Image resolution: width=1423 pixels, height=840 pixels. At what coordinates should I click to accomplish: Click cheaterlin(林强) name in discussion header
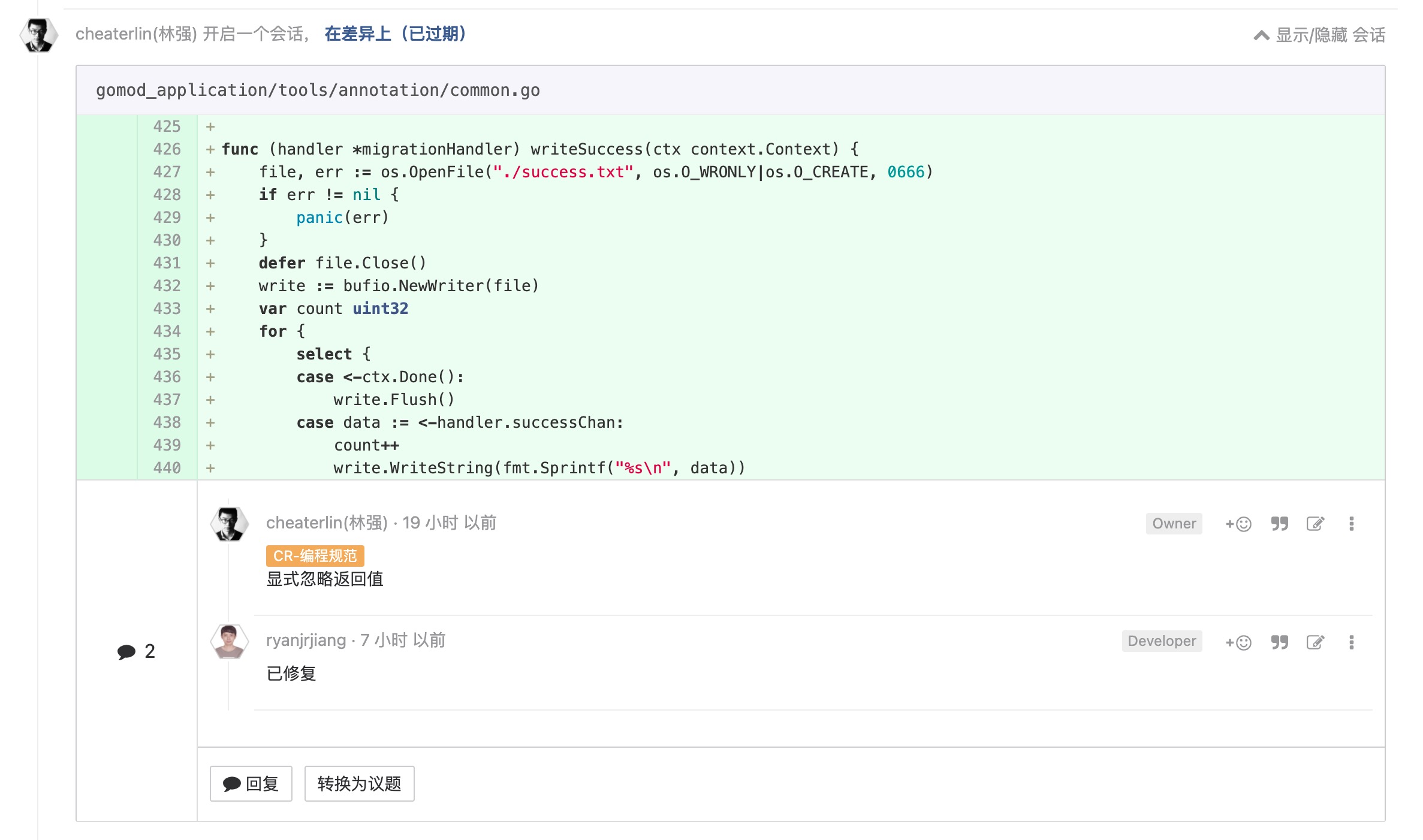click(136, 34)
